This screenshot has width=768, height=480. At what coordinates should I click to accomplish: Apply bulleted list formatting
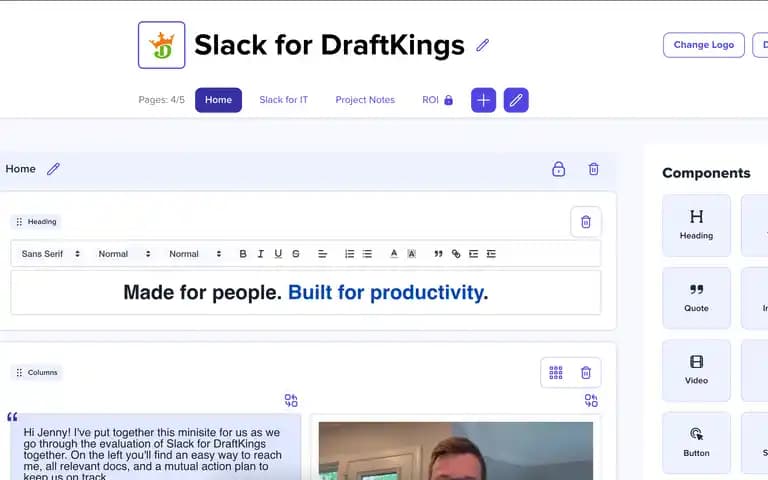tap(367, 254)
